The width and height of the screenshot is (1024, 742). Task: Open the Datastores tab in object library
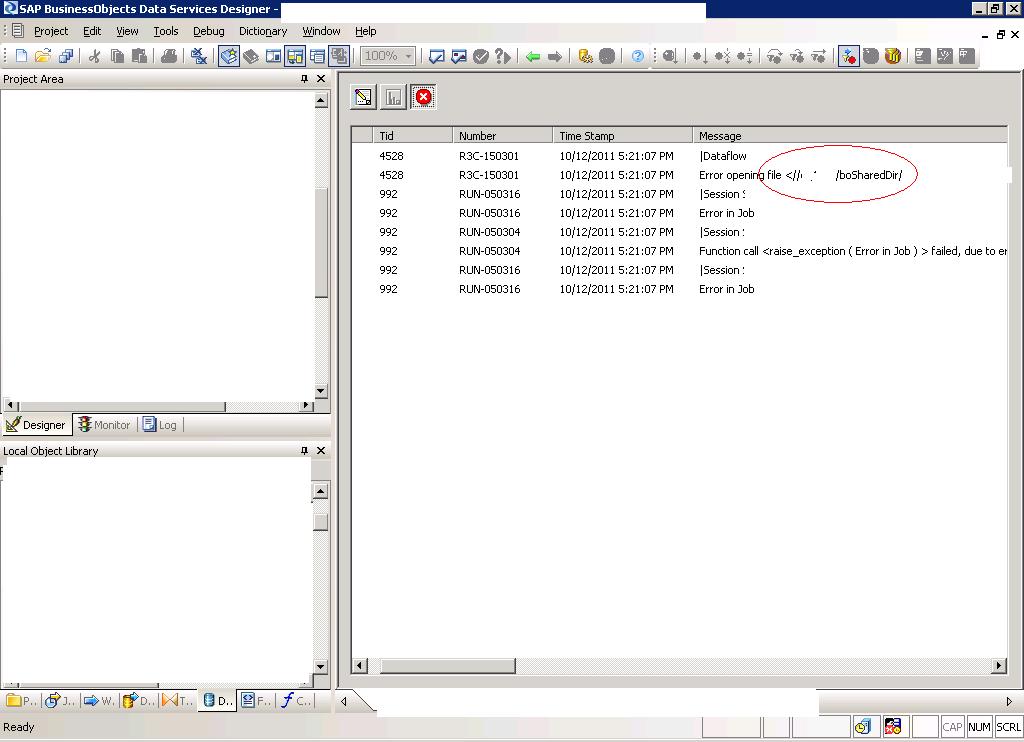point(217,700)
